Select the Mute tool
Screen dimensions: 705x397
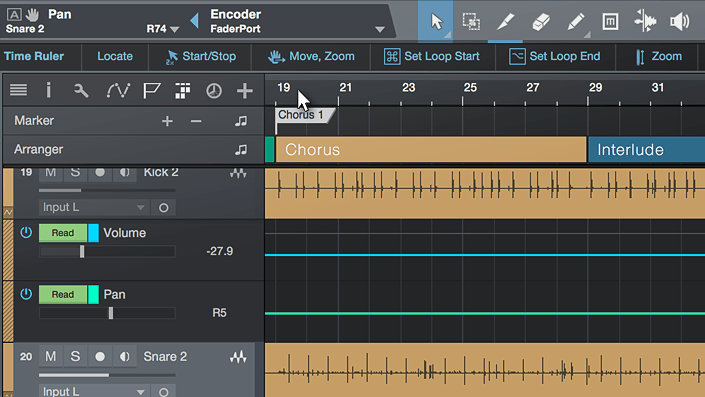point(610,22)
